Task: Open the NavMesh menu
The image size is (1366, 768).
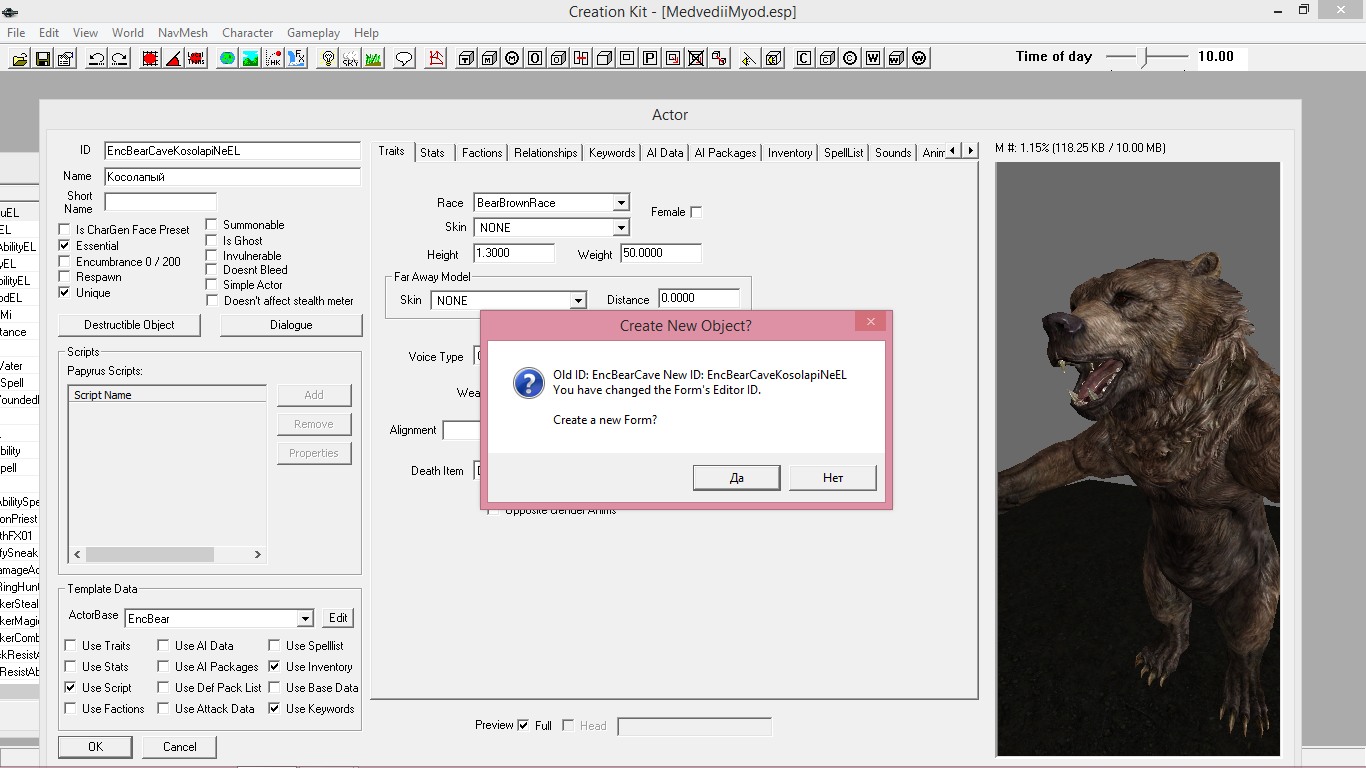Action: click(x=182, y=33)
